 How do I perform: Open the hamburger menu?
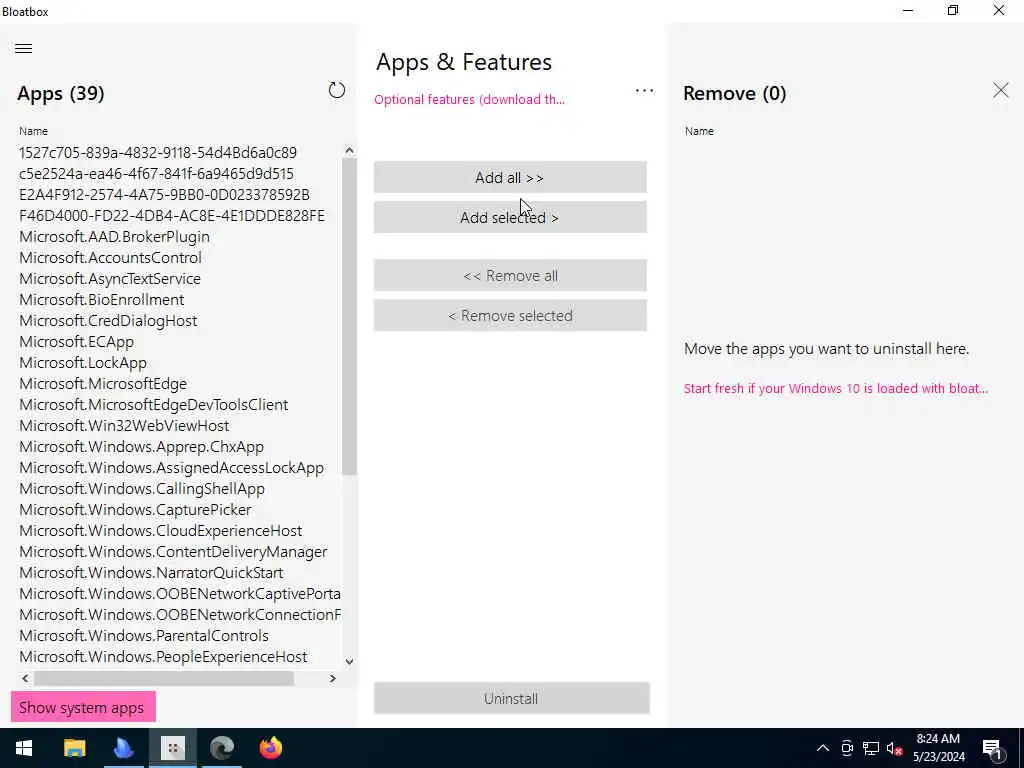click(24, 48)
